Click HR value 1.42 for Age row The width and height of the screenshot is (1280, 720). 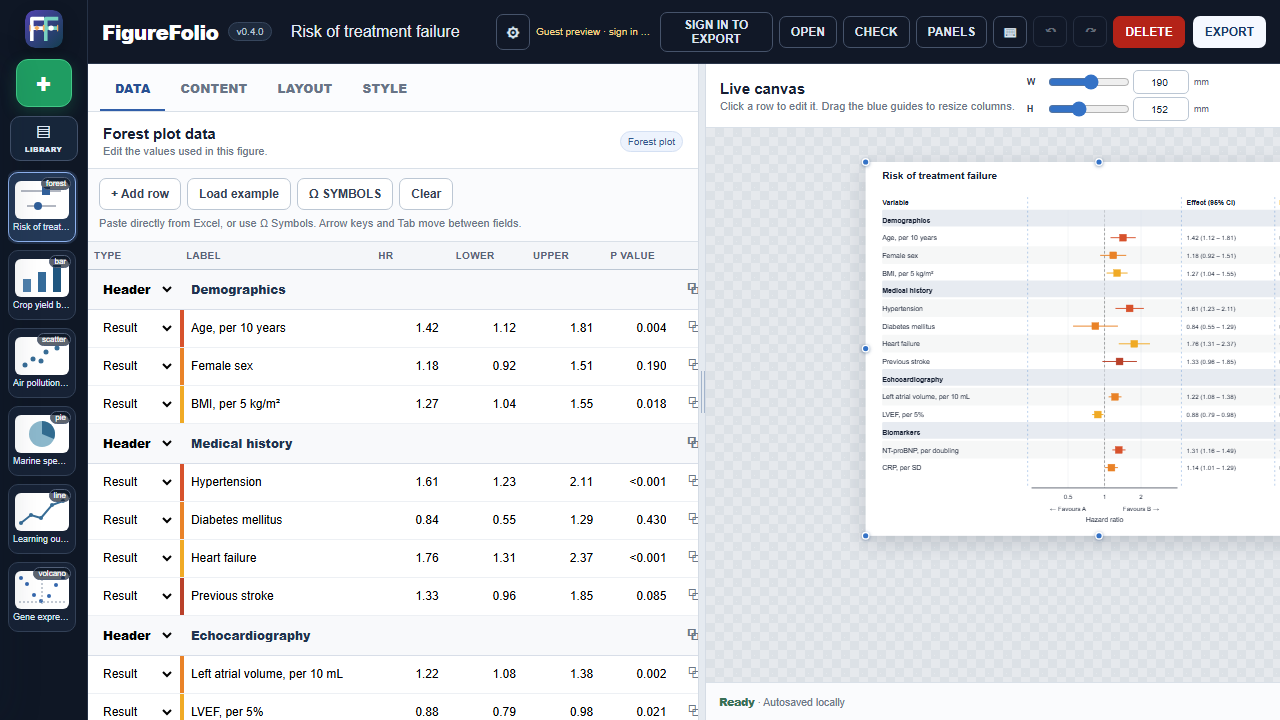[x=410, y=328]
